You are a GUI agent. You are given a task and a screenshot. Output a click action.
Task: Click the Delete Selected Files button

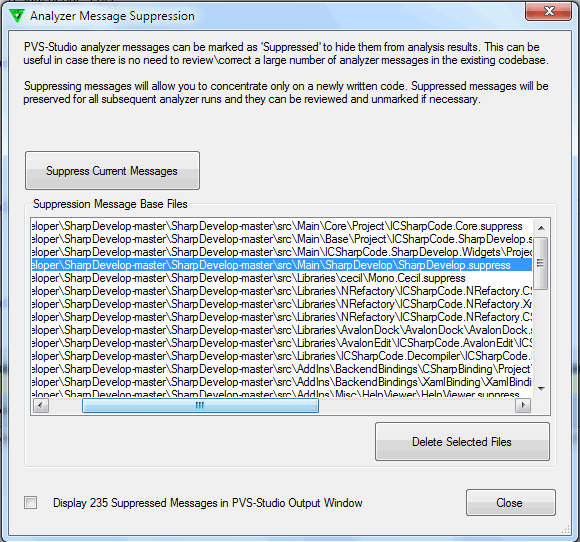click(x=462, y=442)
